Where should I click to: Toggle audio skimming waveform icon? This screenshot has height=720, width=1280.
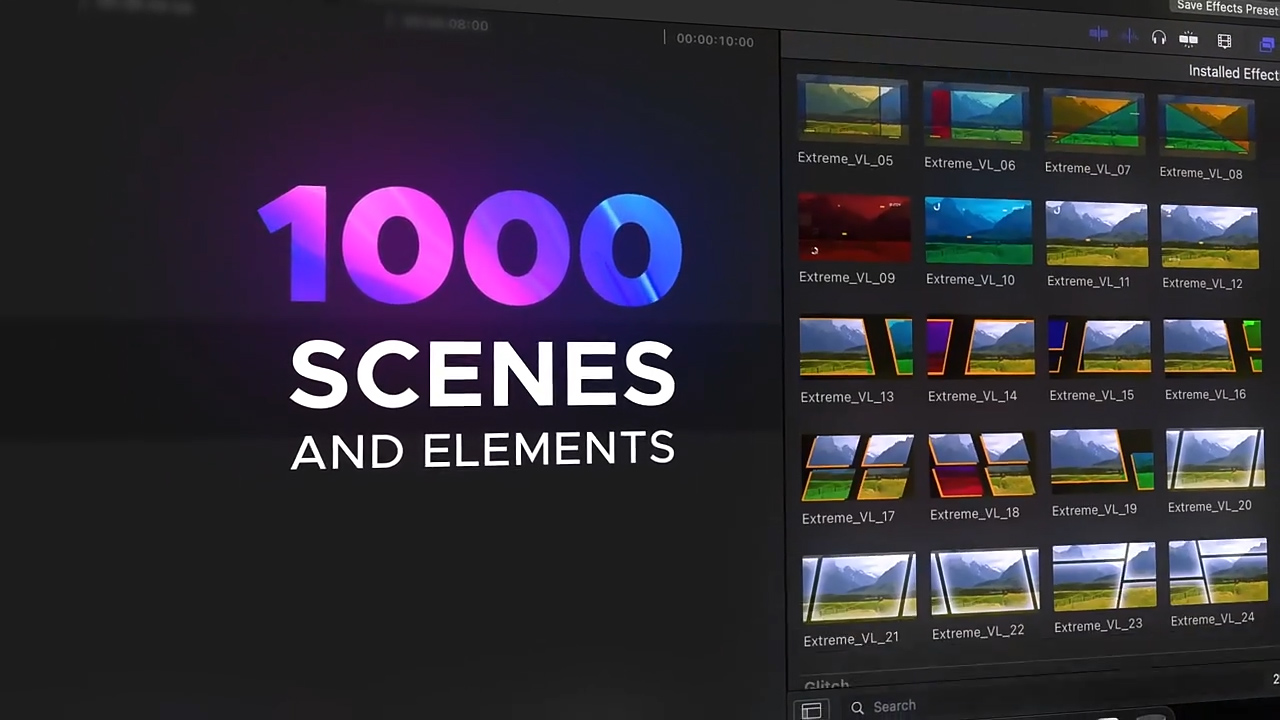pyautogui.click(x=1129, y=36)
